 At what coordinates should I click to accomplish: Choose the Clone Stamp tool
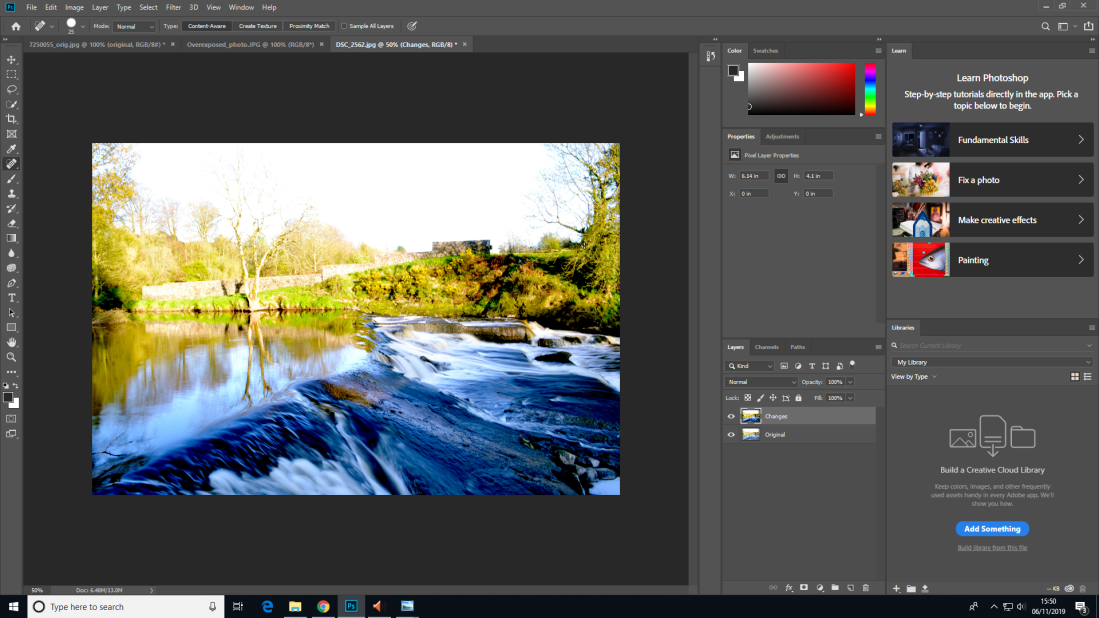(12, 193)
